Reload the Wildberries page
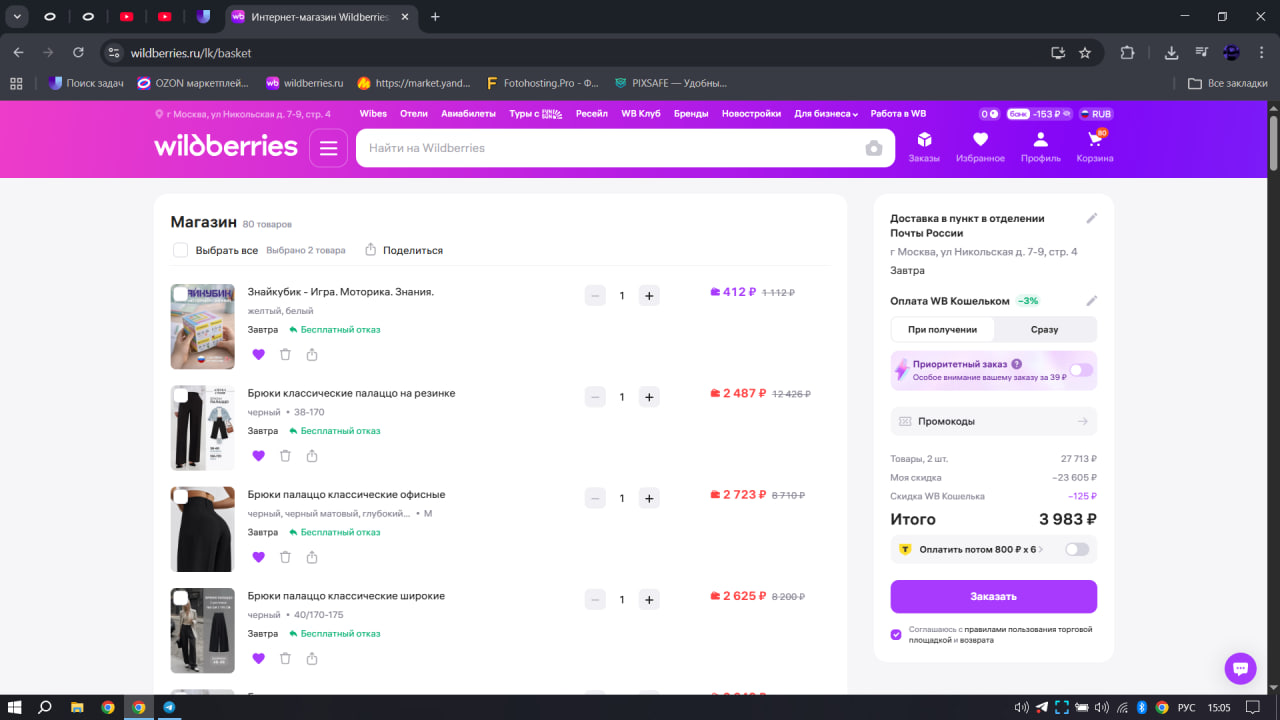The height and width of the screenshot is (720, 1280). click(x=79, y=53)
